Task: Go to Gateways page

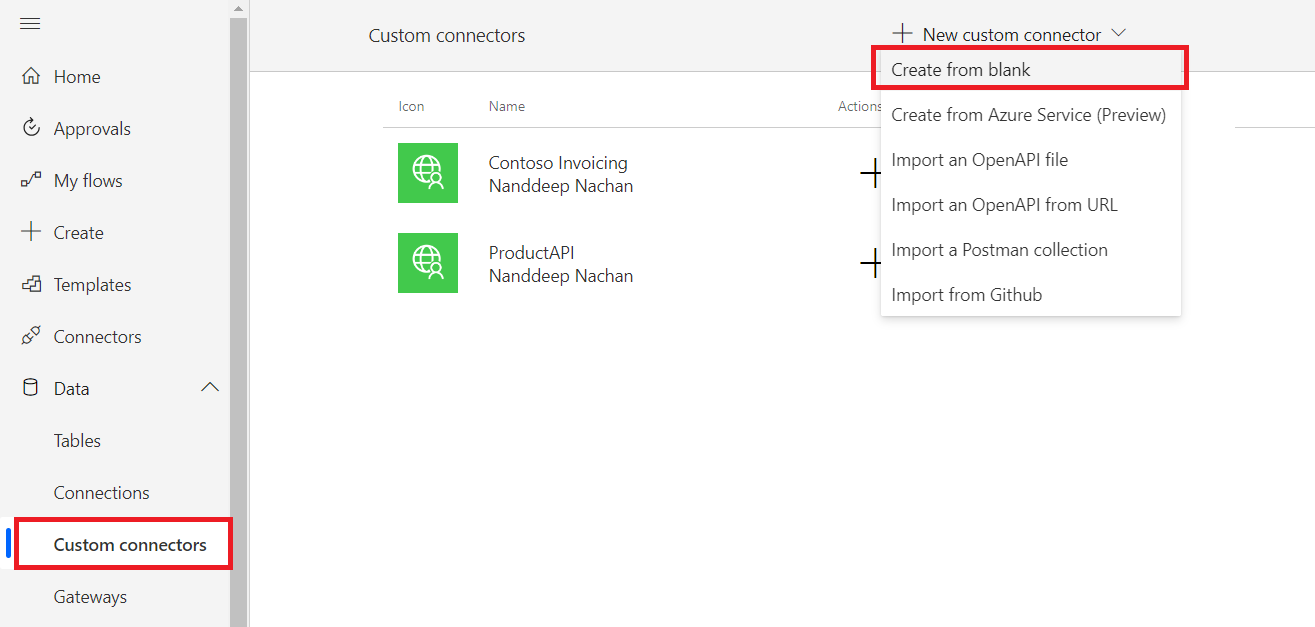Action: coord(90,597)
